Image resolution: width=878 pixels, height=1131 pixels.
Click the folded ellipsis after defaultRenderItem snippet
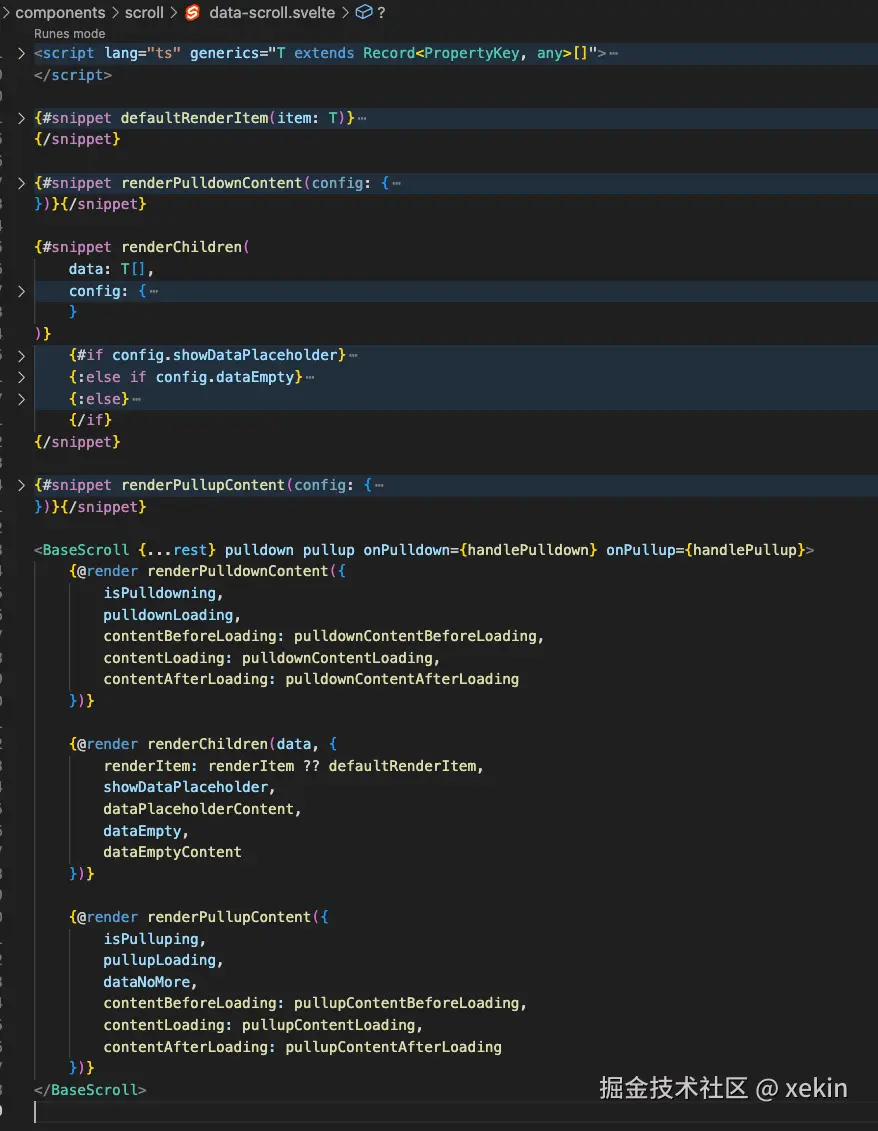click(x=361, y=119)
